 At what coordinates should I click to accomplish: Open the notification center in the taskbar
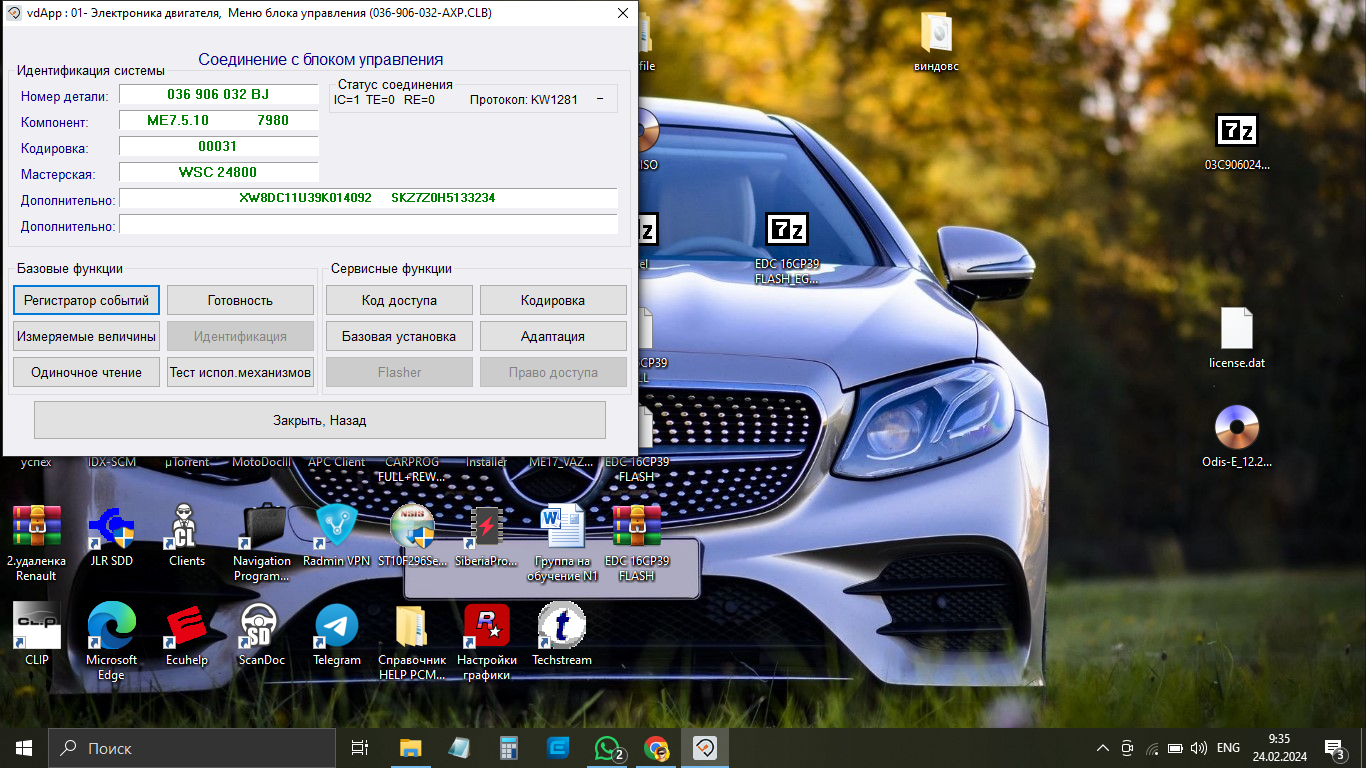1333,748
